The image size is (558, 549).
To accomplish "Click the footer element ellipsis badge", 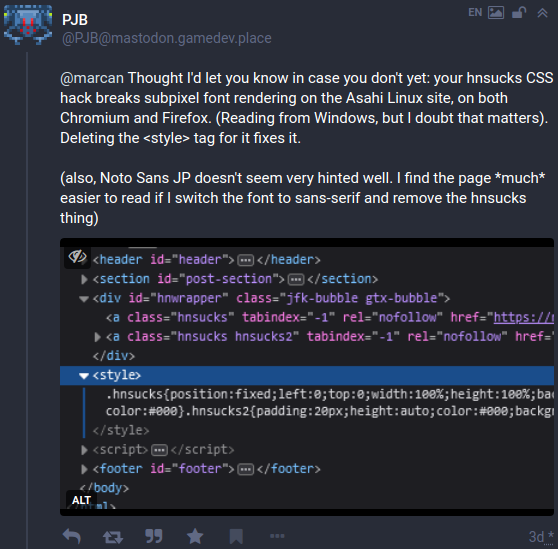I will point(246,470).
